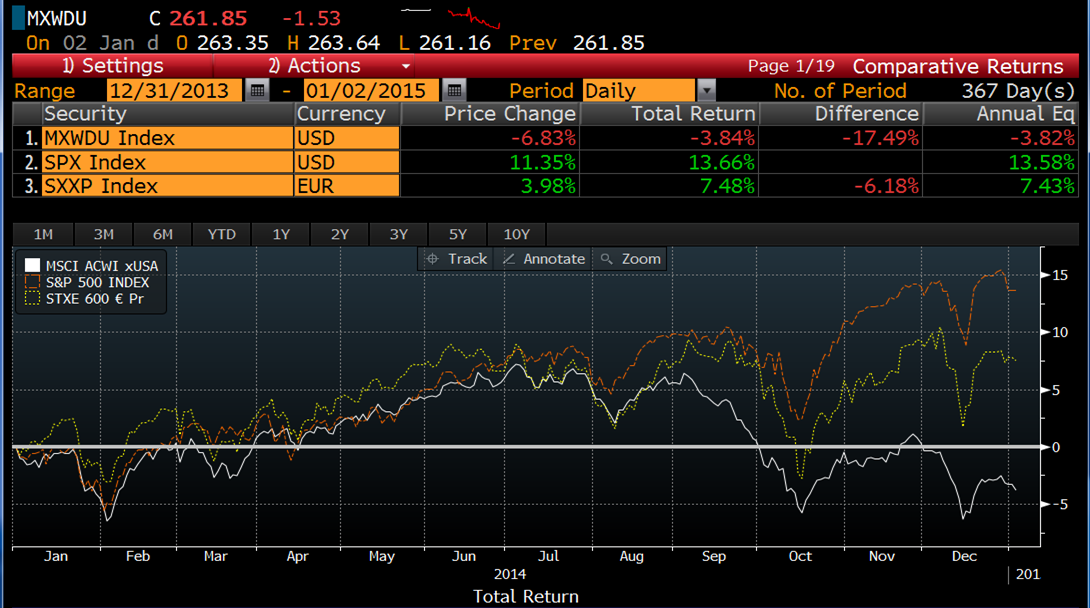Click the Zoom magnifier icon
Viewport: 1090px width, 608px height.
click(605, 258)
